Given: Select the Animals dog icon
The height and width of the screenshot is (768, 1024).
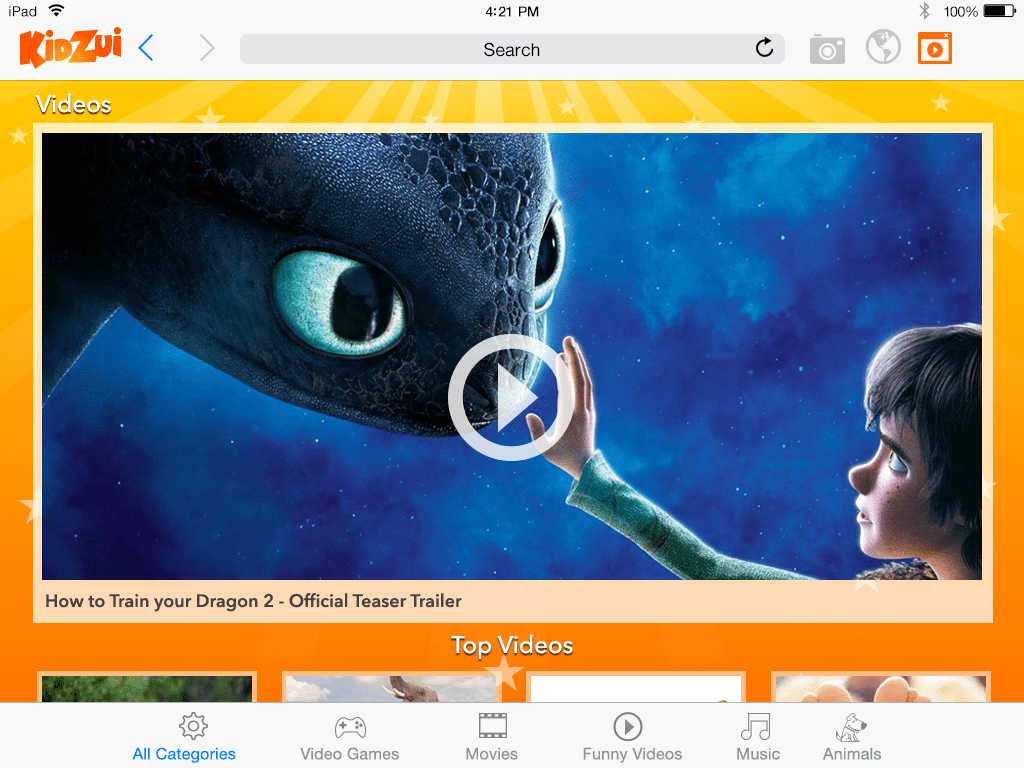Looking at the screenshot, I should pos(851,726).
